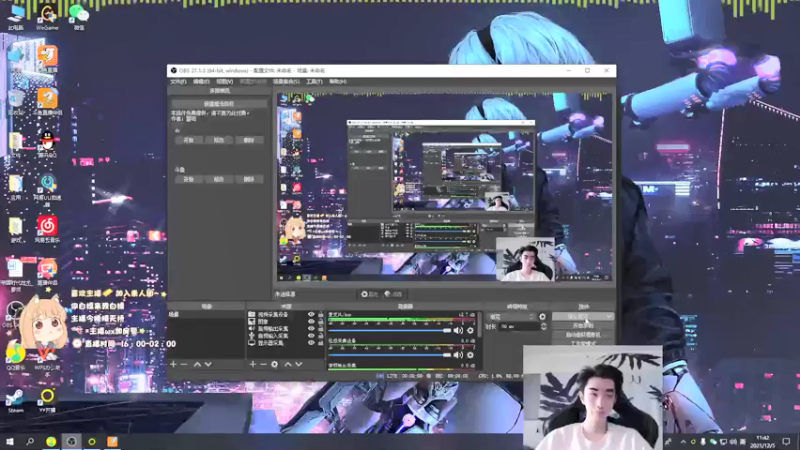Adjust second mixer channel volume slider
The height and width of the screenshot is (450, 800).
[390, 355]
